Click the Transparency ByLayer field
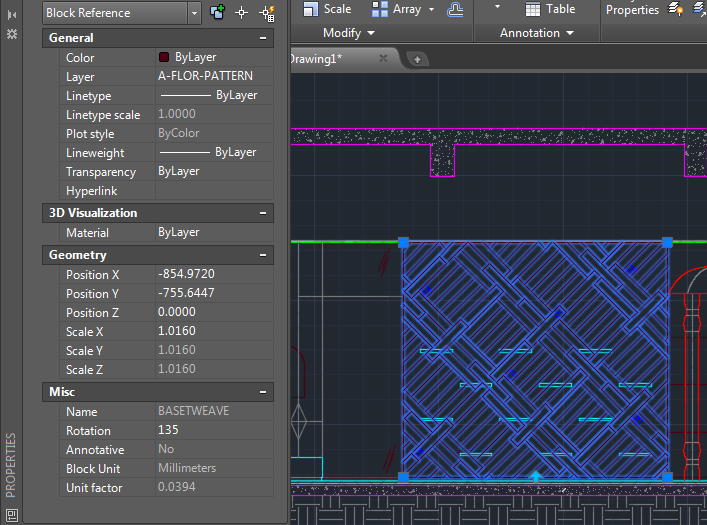This screenshot has height=525, width=707. click(214, 171)
